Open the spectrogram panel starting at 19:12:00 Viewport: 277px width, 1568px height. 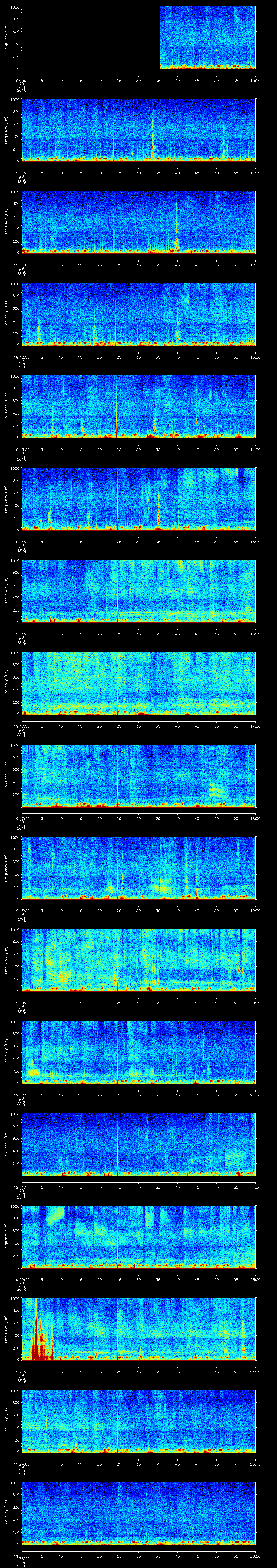(138, 315)
